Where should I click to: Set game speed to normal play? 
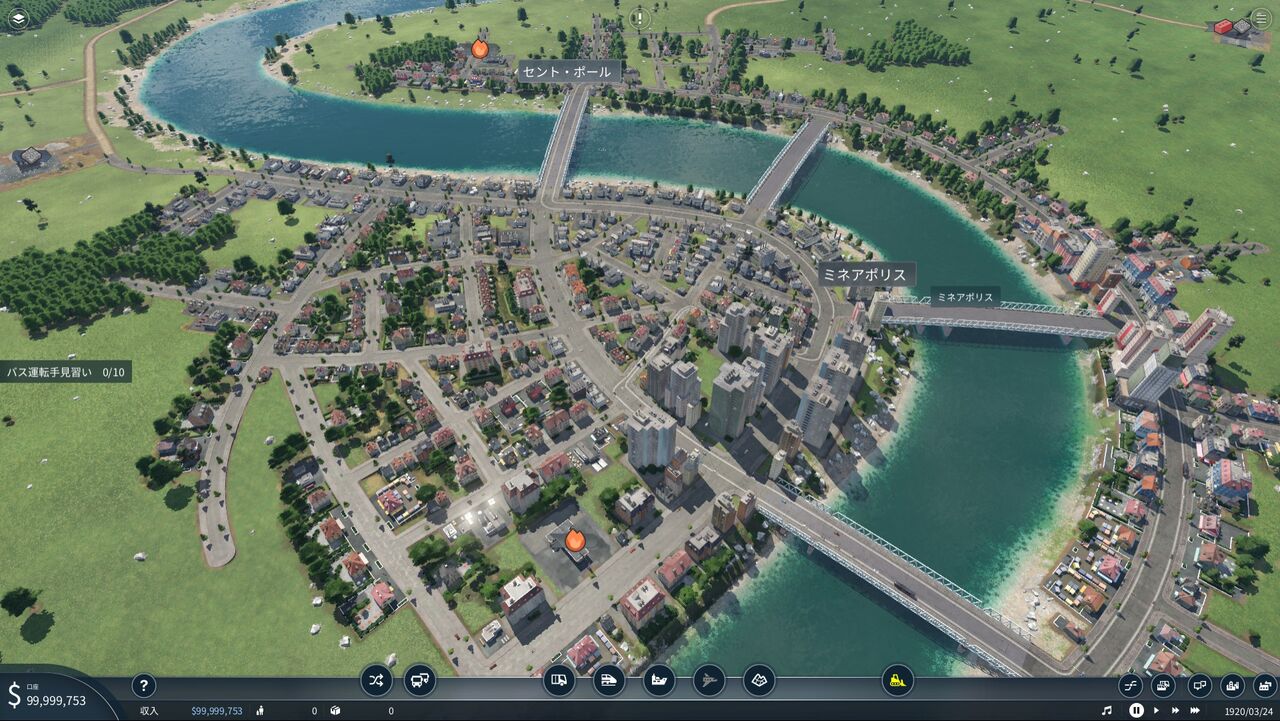point(1157,710)
